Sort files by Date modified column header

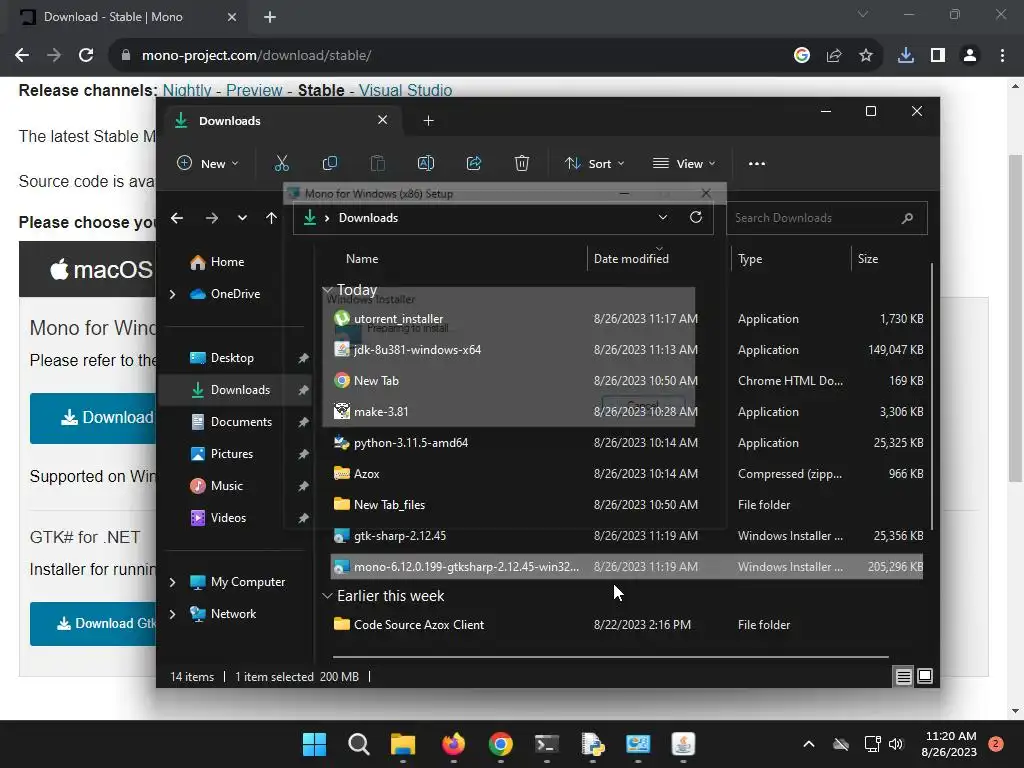click(x=631, y=259)
